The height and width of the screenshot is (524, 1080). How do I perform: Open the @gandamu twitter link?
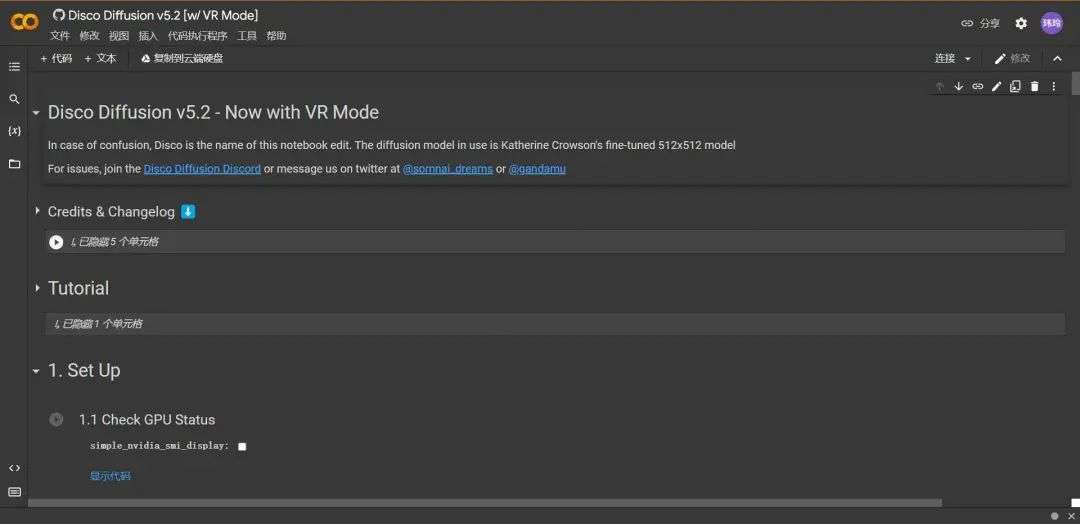pos(537,169)
